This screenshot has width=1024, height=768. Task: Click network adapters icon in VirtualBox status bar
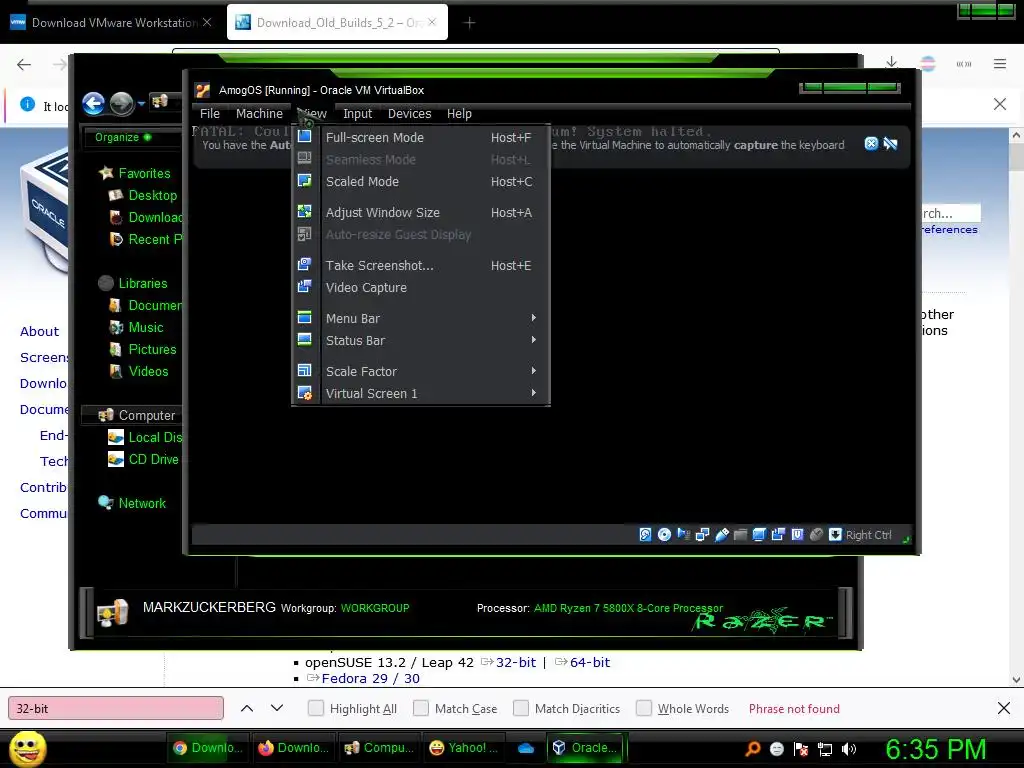pyautogui.click(x=702, y=535)
